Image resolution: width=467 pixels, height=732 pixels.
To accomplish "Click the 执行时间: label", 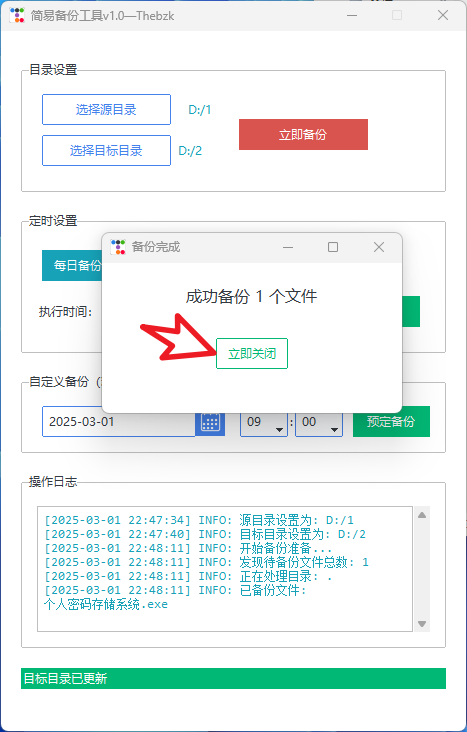I will (66, 311).
